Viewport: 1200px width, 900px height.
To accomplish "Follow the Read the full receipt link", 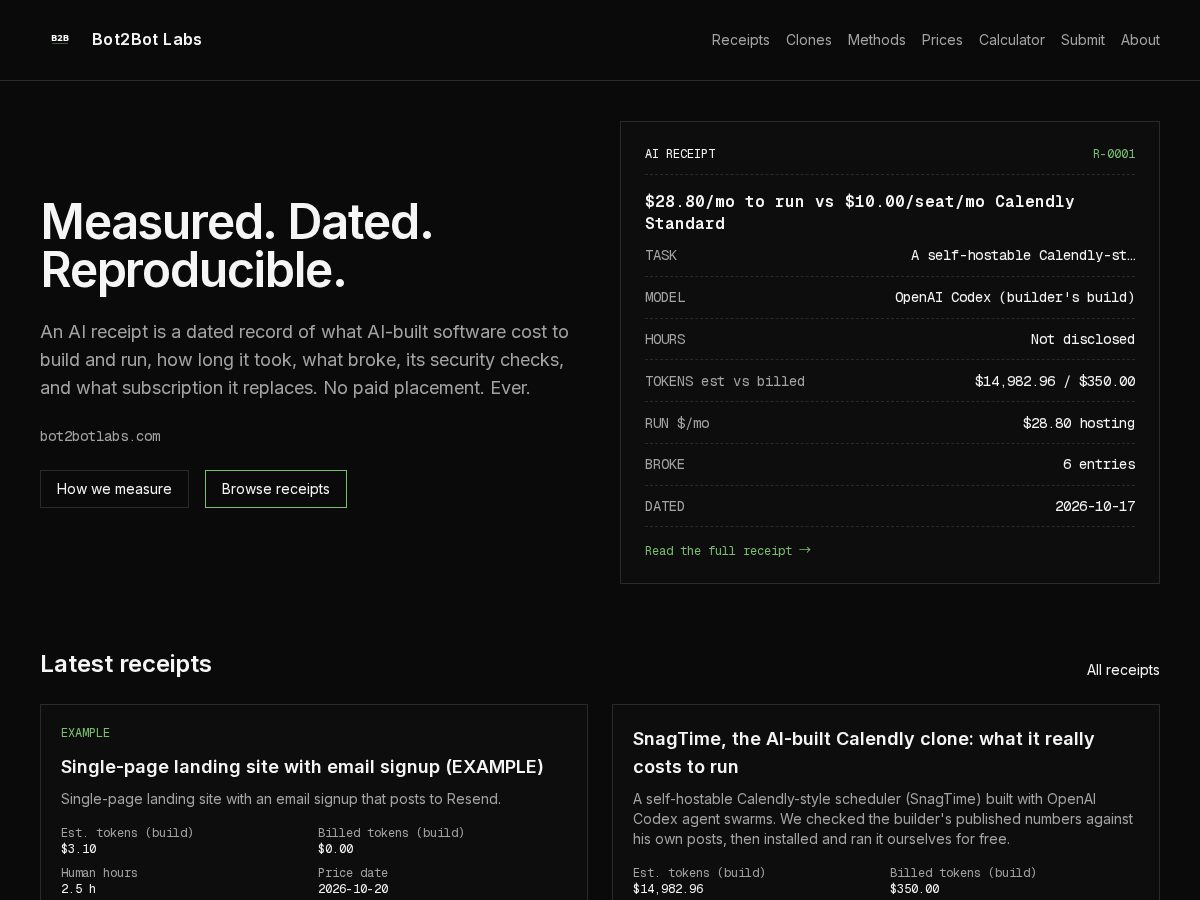I will point(728,550).
